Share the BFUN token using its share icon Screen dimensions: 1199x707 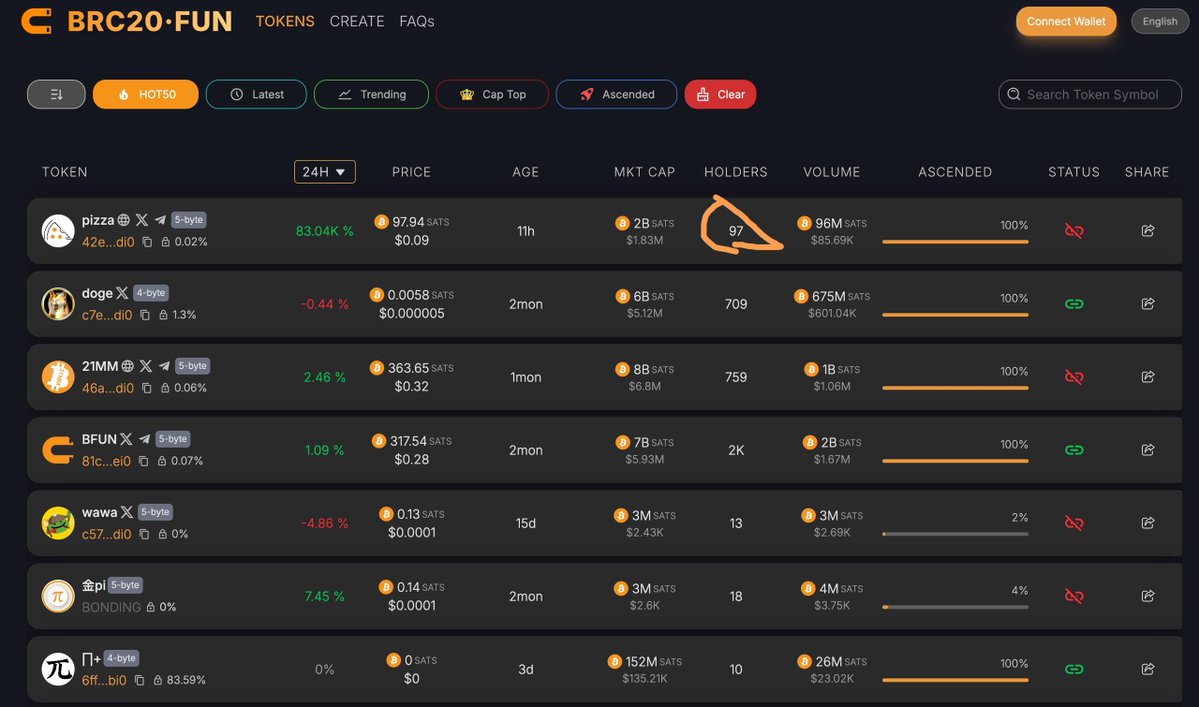[1148, 450]
